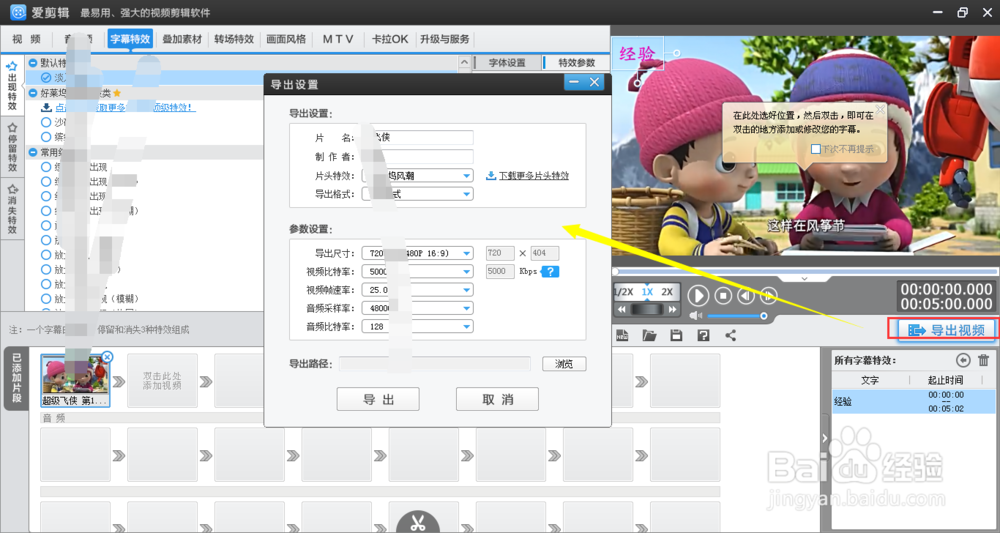Switch to the 画面风格 tab

286,39
